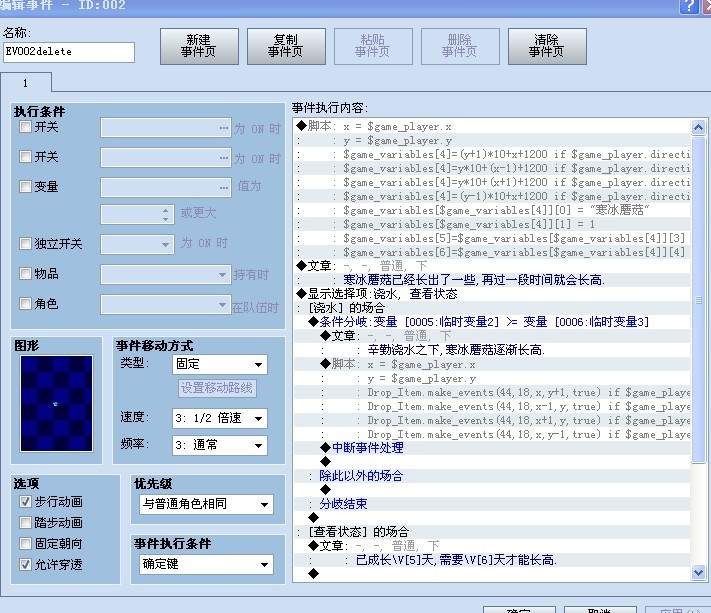Toggle the 独立开关 condition checkbox
Viewport: 711px width, 613px height.
[25, 244]
